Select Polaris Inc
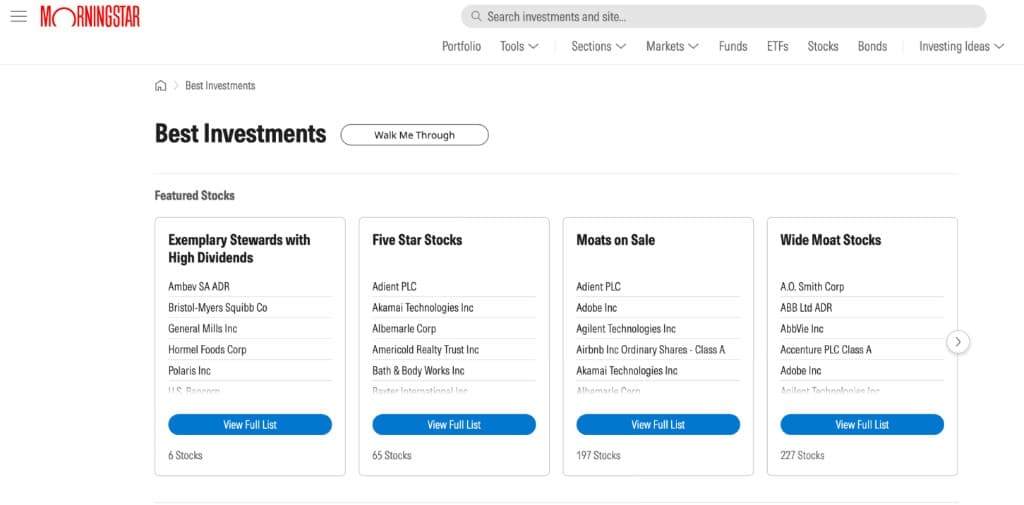 [189, 370]
